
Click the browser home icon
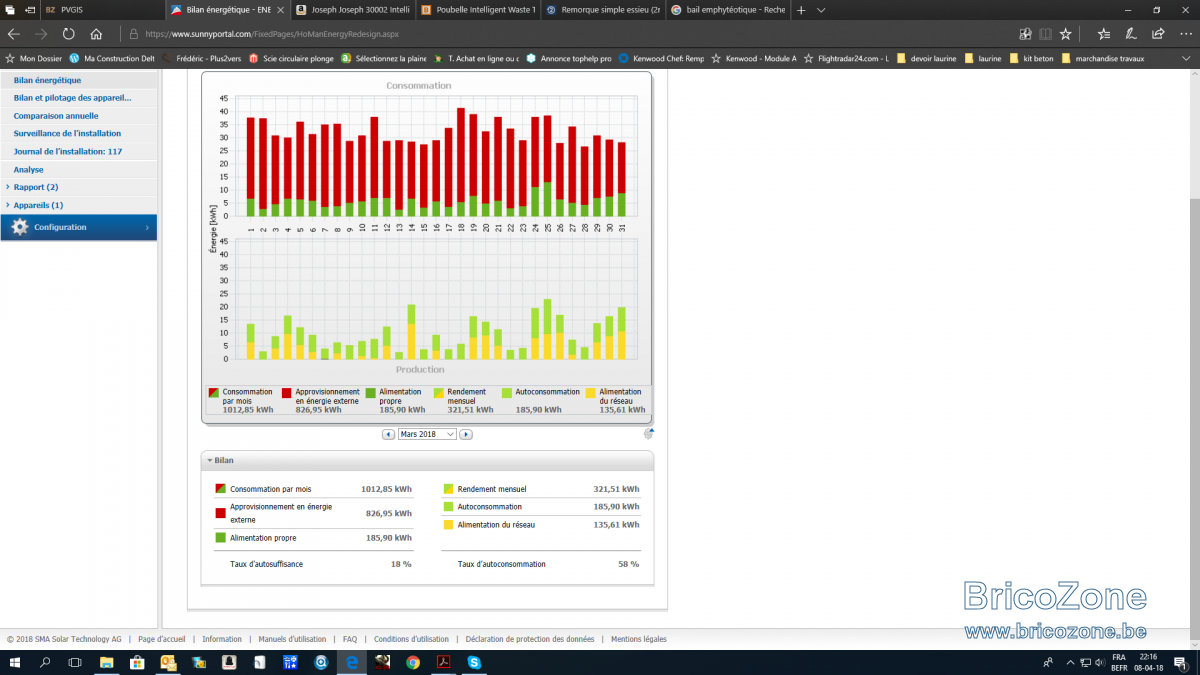(x=96, y=33)
